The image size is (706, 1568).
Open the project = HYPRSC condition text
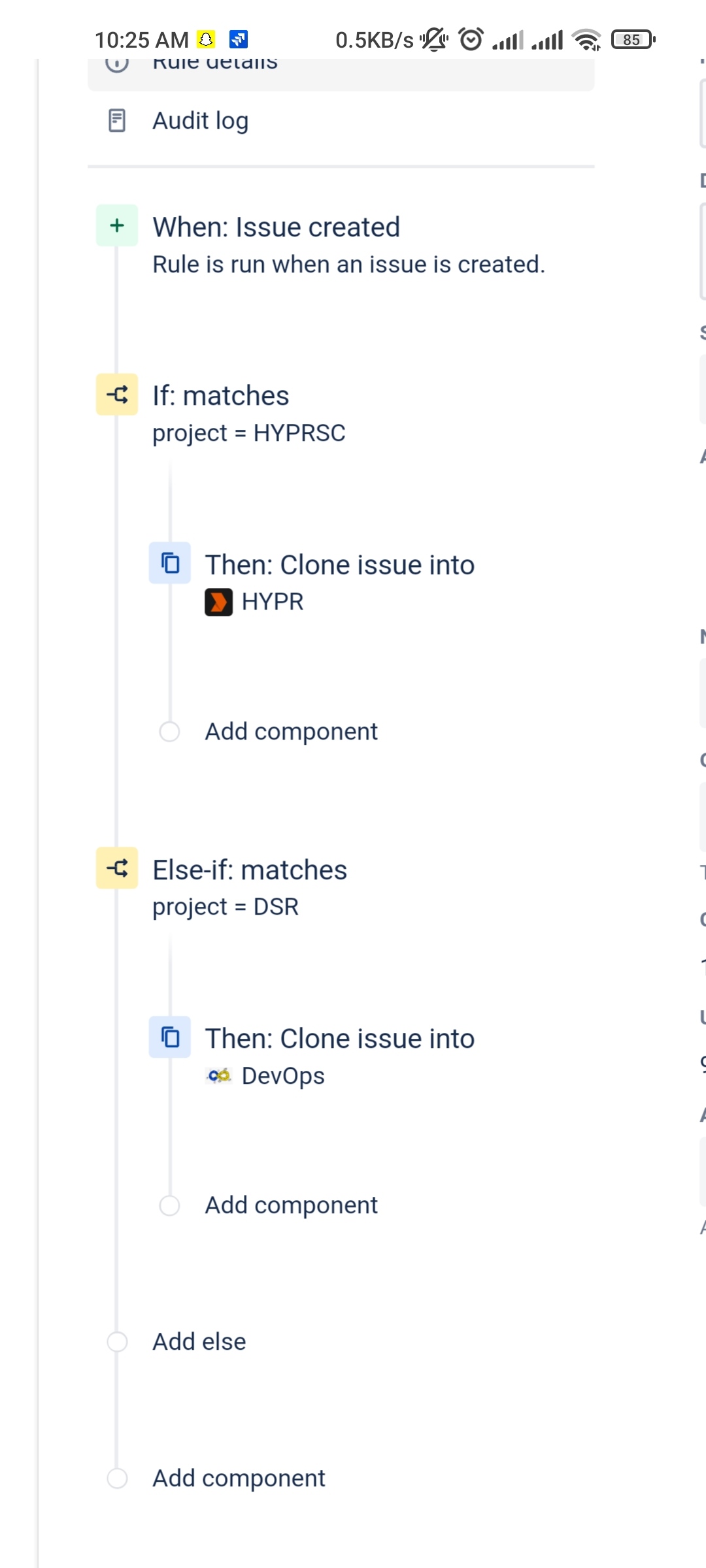click(248, 433)
